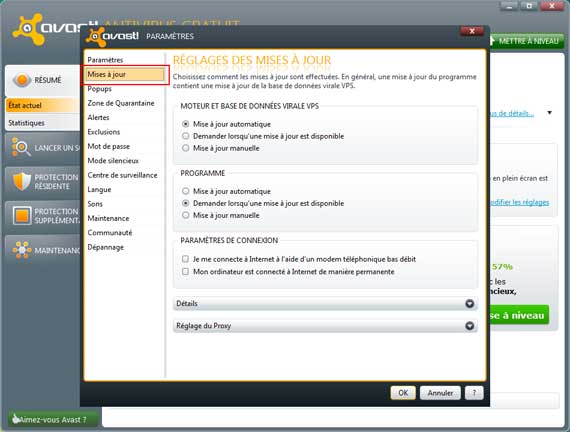Viewport: 570px width, 432px height.
Task: Click the 'Modifier les réglages' link in main window
Action: coord(519,202)
